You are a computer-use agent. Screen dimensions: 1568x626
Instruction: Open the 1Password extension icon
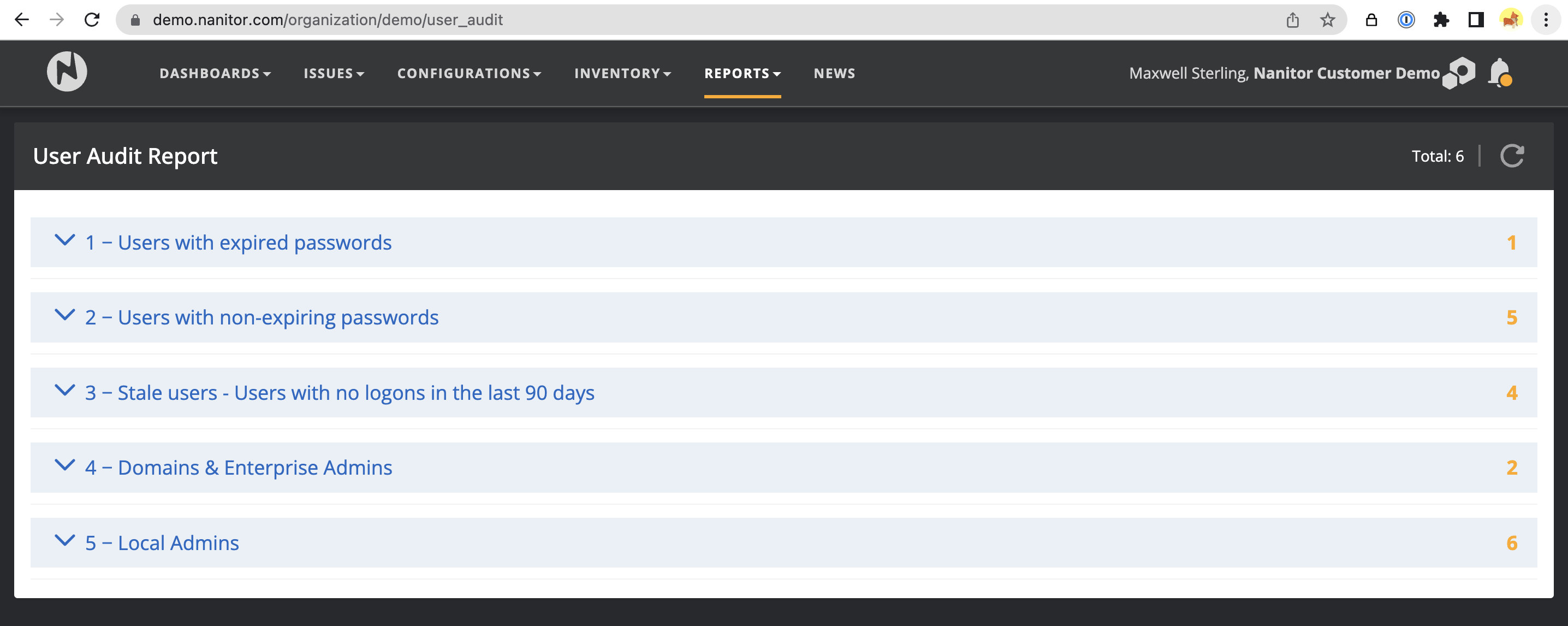[x=1406, y=20]
